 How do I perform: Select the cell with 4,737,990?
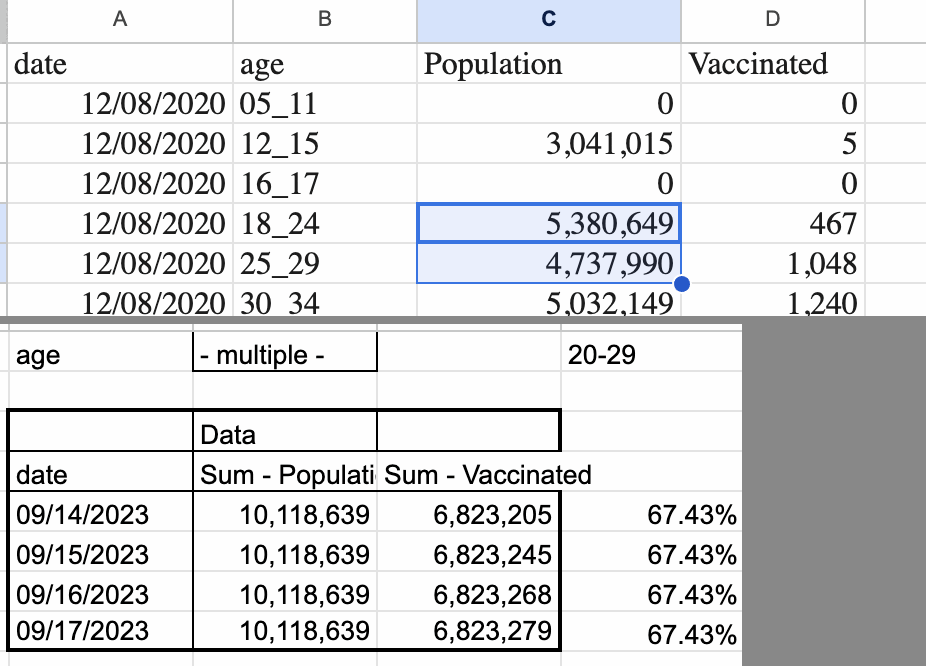click(x=548, y=264)
